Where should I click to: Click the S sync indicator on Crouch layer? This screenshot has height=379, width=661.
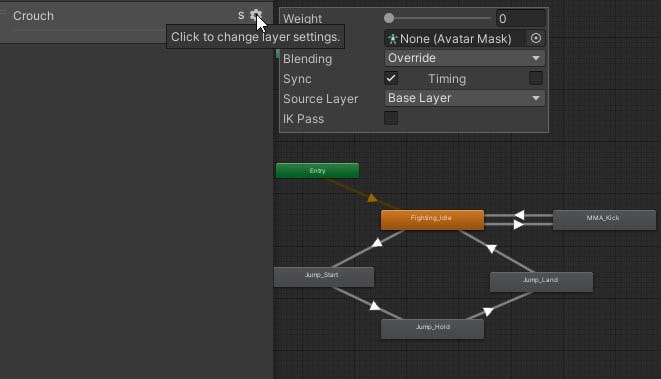coord(241,16)
